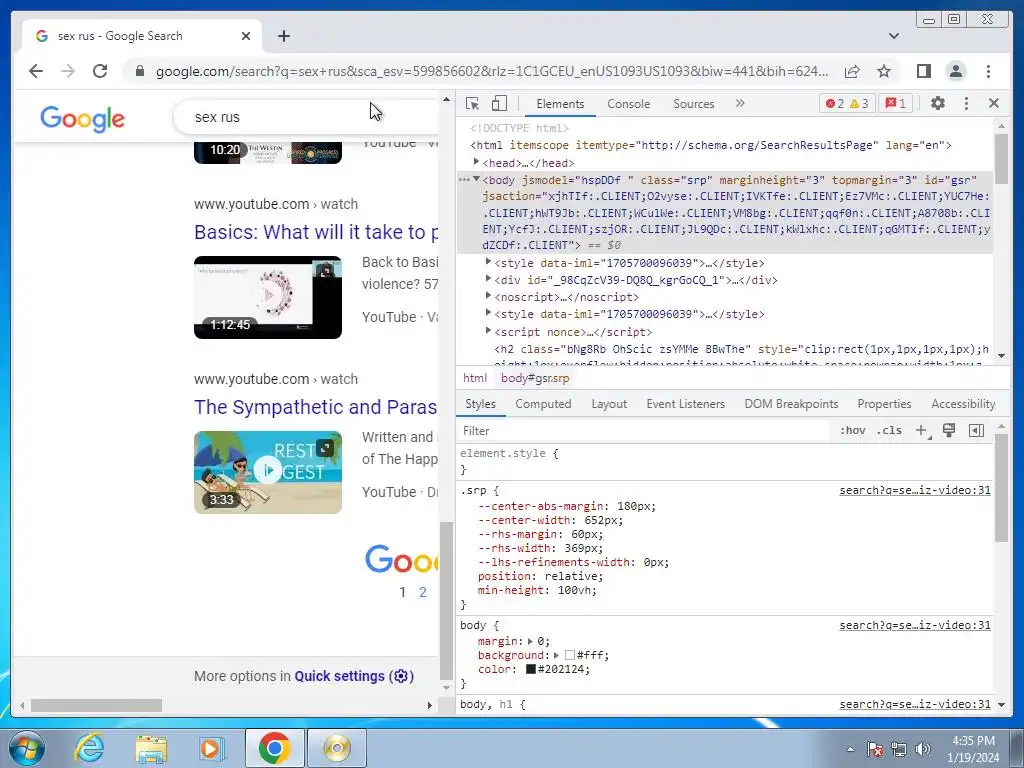The width and height of the screenshot is (1024, 768).
Task: Click the min-height 100vh declaration
Action: point(537,590)
